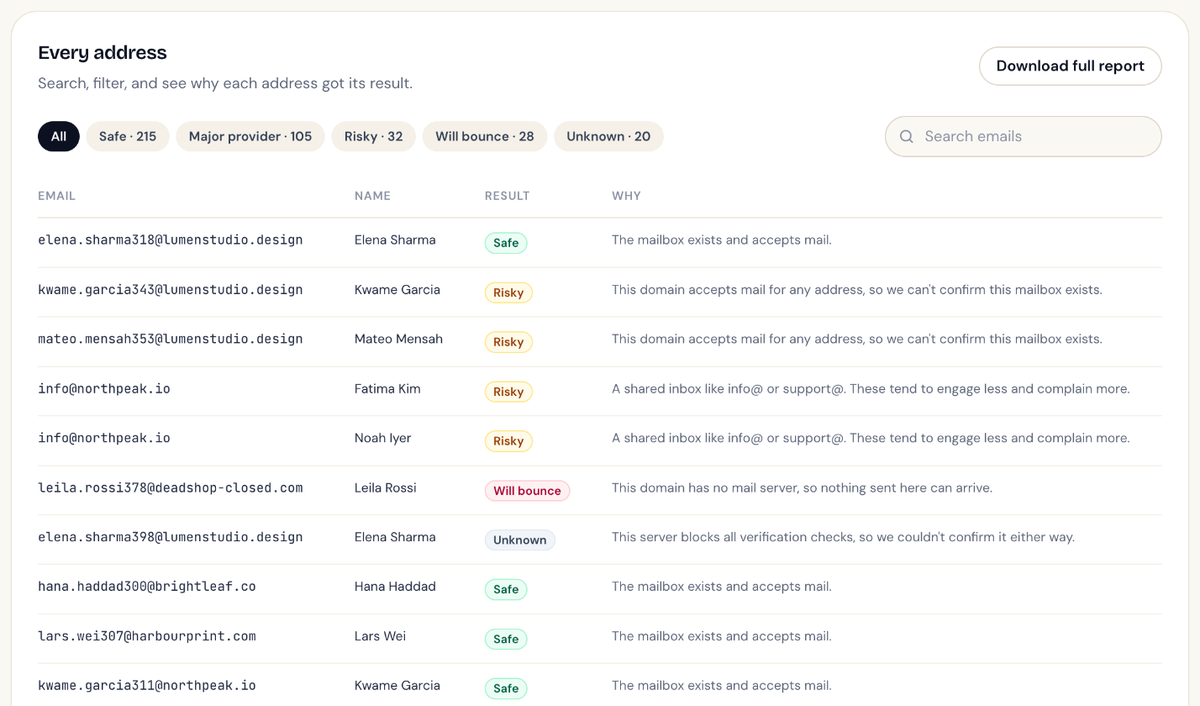The height and width of the screenshot is (706, 1200).
Task: Click Safe badge in kwame.garcia311 row
Action: click(506, 689)
